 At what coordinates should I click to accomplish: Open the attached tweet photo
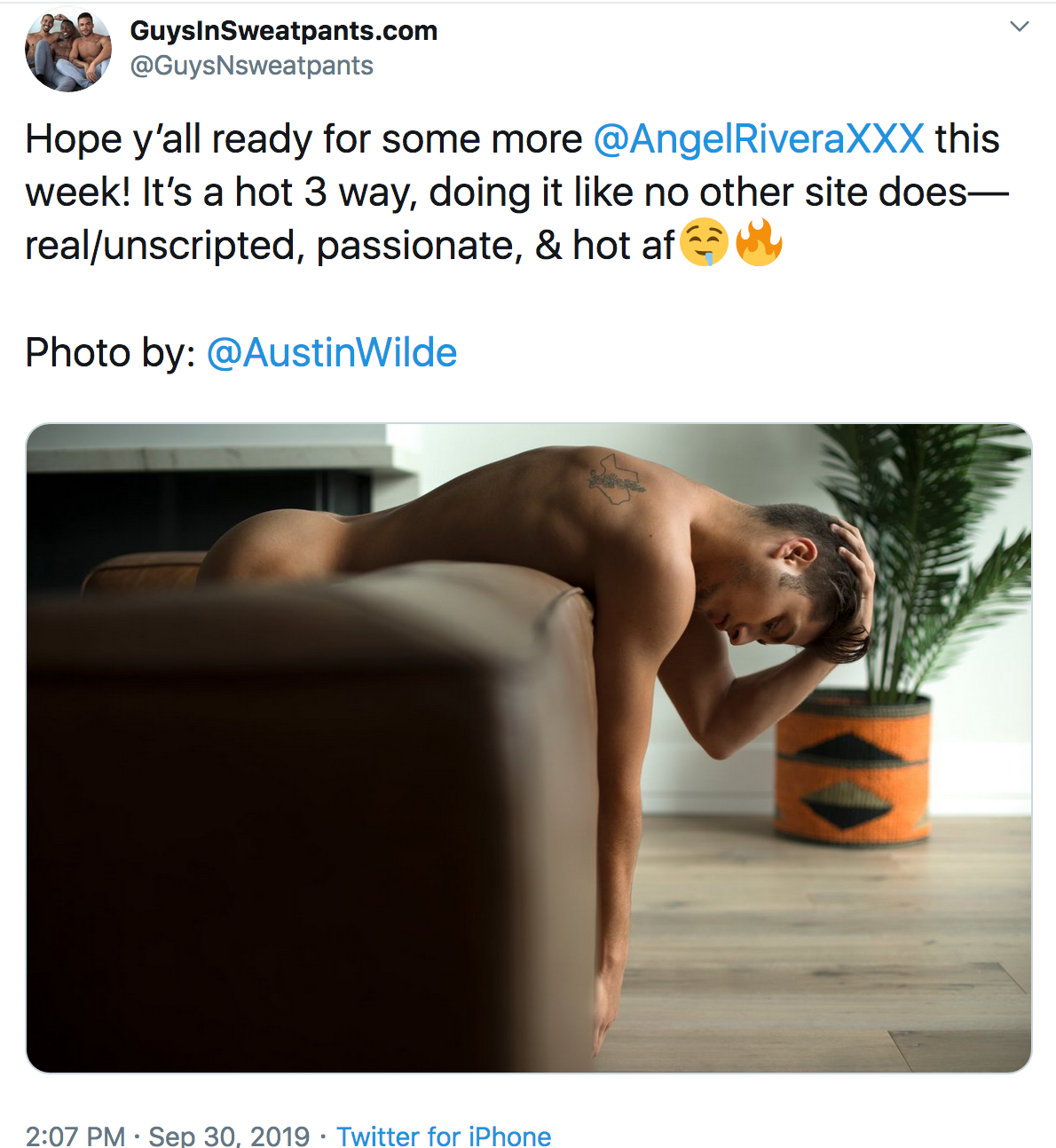[x=529, y=748]
